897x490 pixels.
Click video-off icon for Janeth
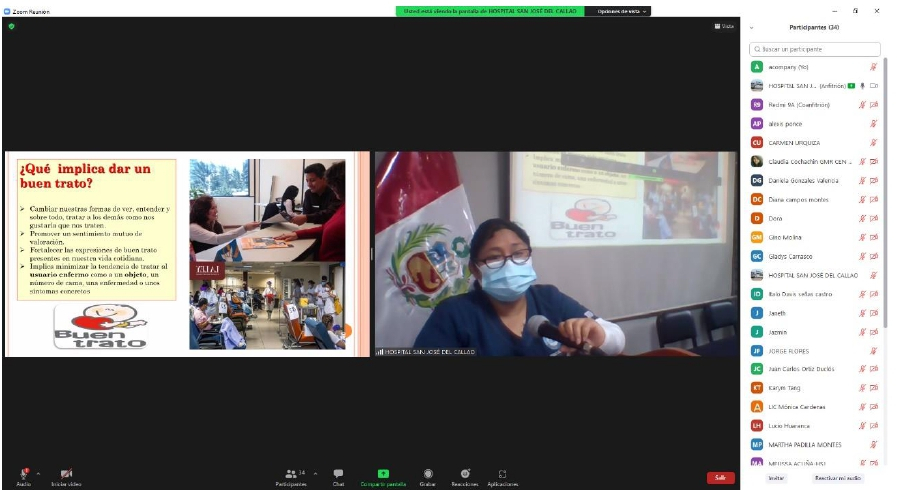coord(874,313)
